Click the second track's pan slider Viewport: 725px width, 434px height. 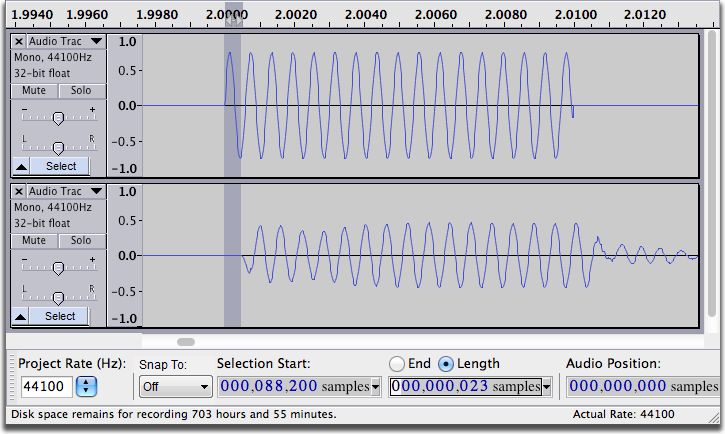(59, 298)
